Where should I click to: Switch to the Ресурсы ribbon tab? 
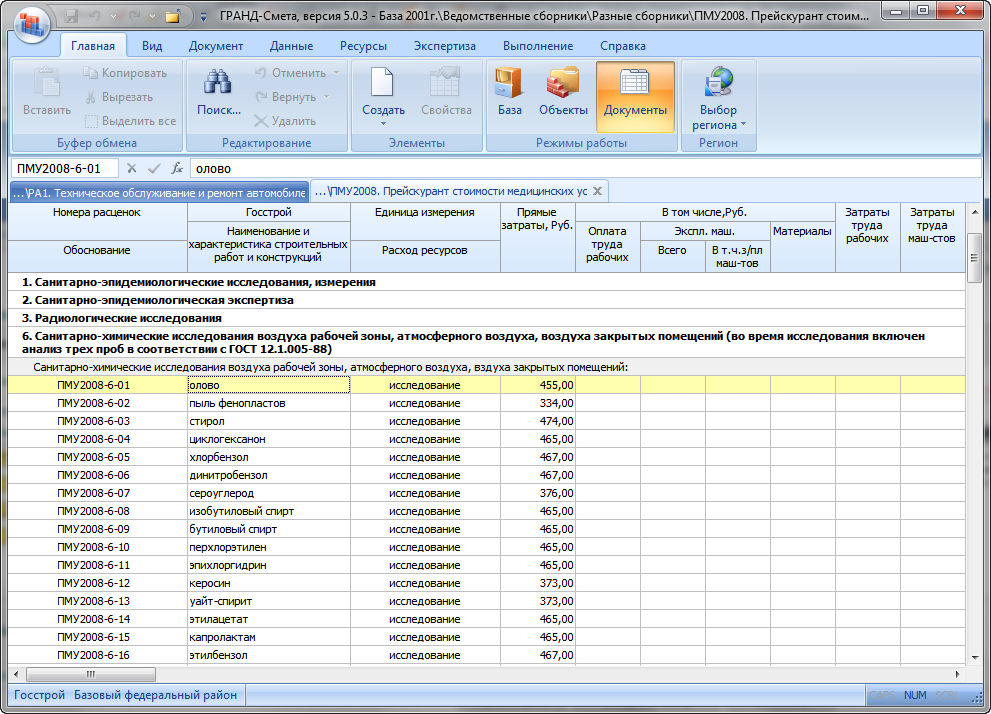363,46
